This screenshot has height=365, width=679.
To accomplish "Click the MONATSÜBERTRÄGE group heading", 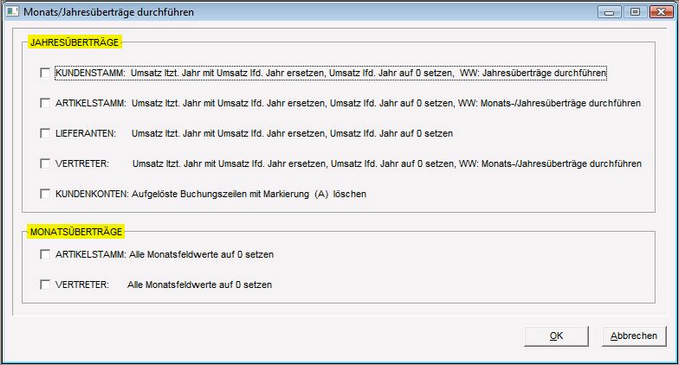I will pyautogui.click(x=76, y=232).
